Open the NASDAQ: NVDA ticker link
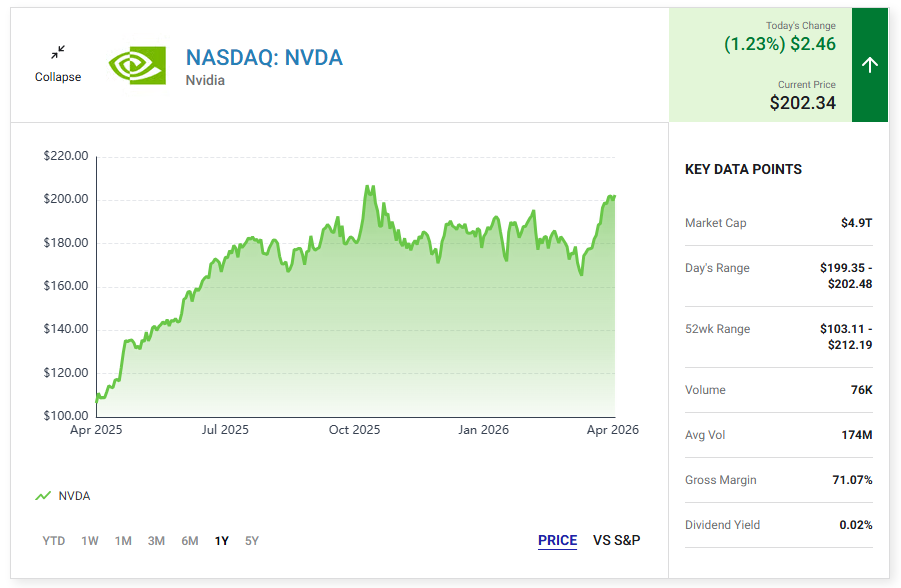This screenshot has height=588, width=901. click(x=264, y=57)
